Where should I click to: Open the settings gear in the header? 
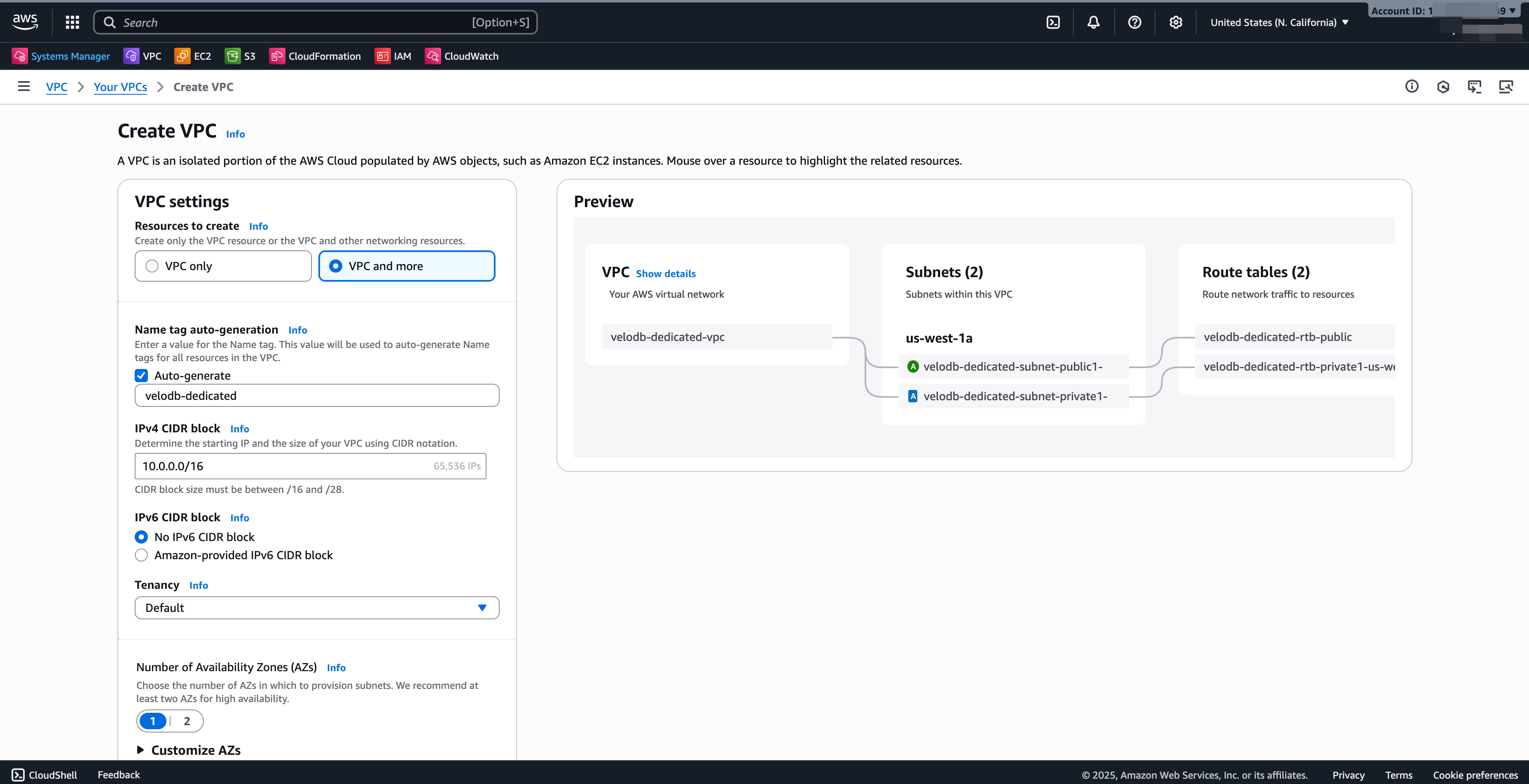pyautogui.click(x=1176, y=22)
